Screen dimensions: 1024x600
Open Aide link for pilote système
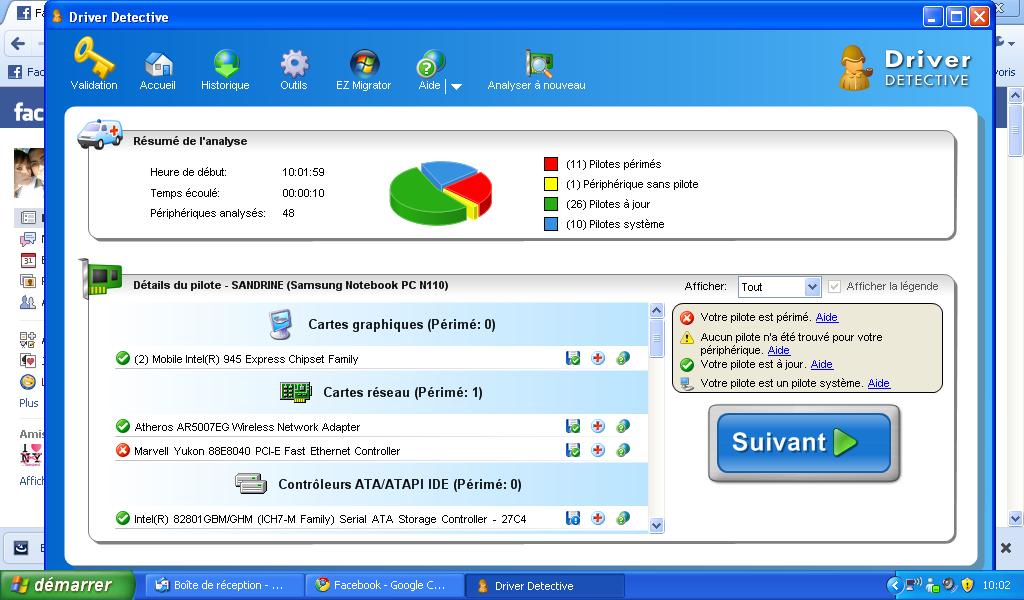coord(878,383)
